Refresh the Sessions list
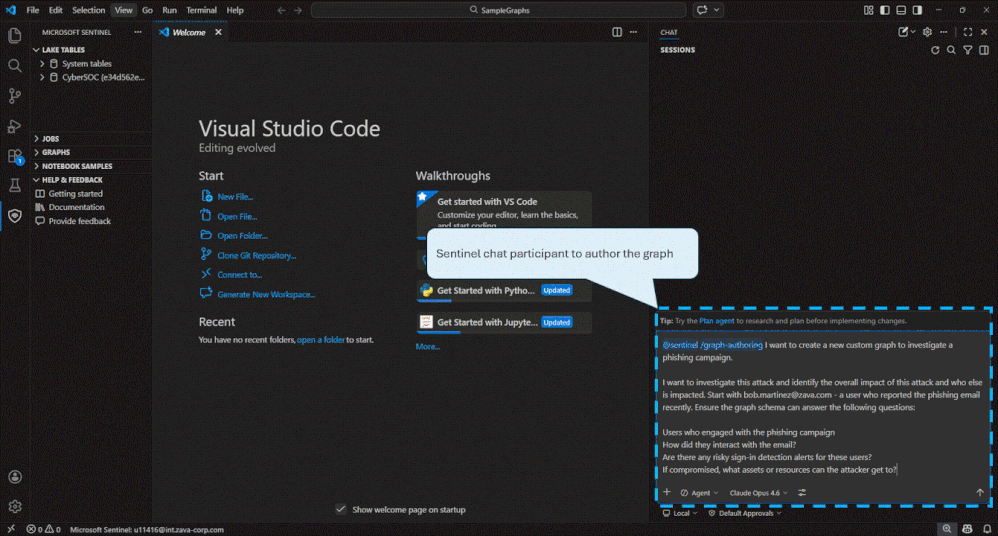 coord(935,50)
